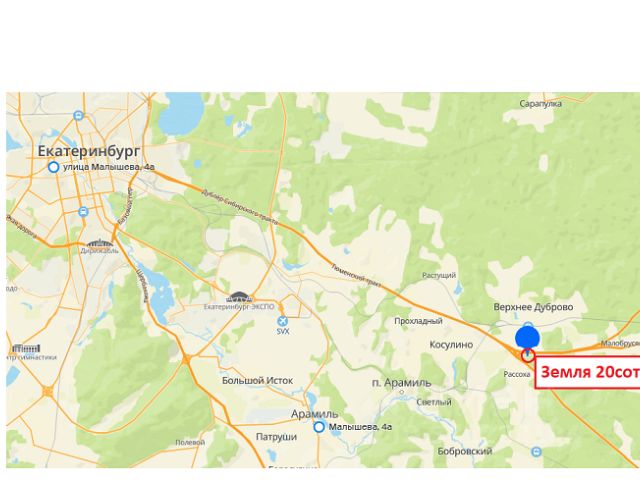Click the Патруши village label
This screenshot has width=640, height=480.
click(276, 437)
